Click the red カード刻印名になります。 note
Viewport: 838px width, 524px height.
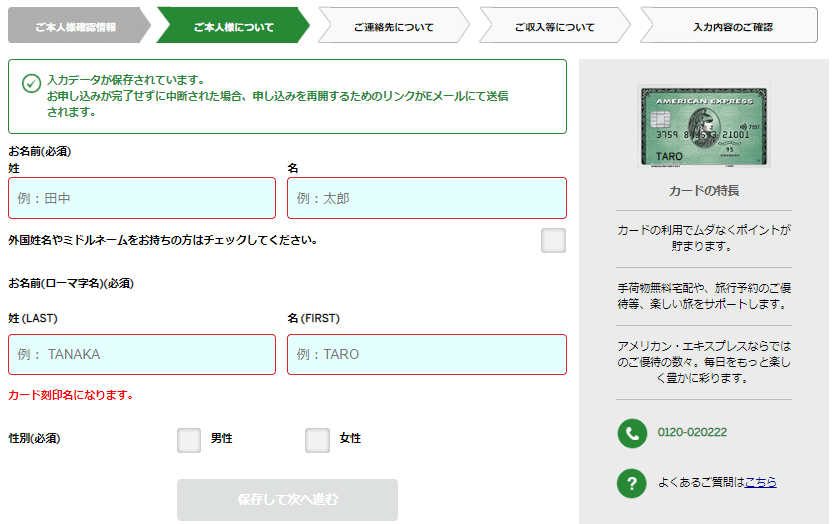tap(71, 395)
